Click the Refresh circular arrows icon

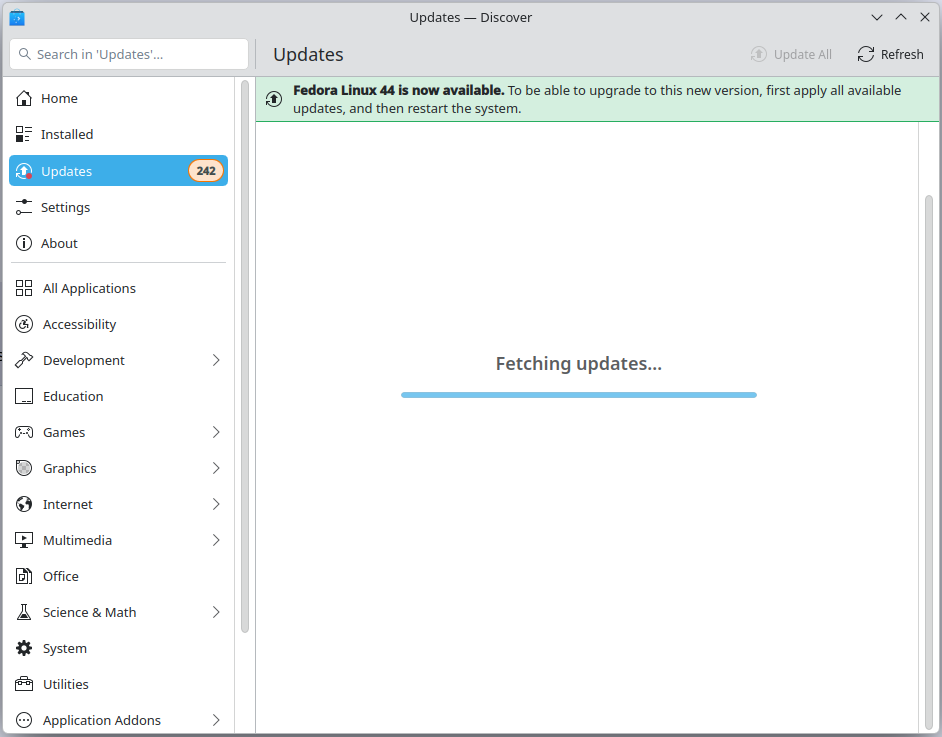pyautogui.click(x=866, y=54)
